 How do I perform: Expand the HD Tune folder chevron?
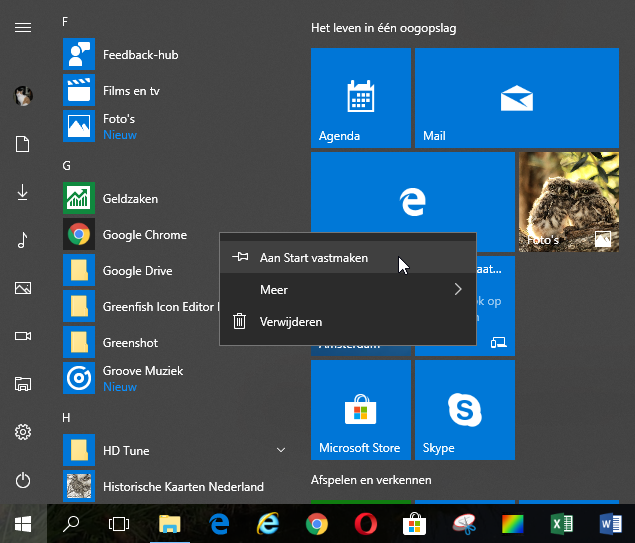(x=281, y=450)
